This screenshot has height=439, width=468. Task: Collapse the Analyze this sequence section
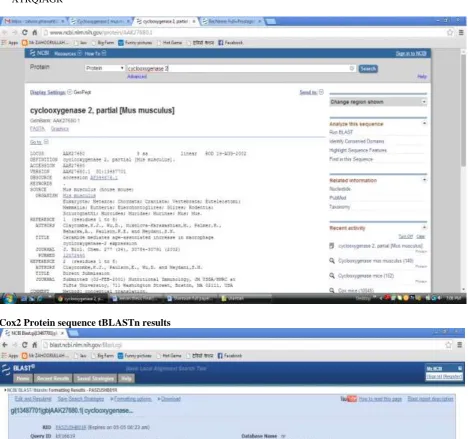[424, 124]
